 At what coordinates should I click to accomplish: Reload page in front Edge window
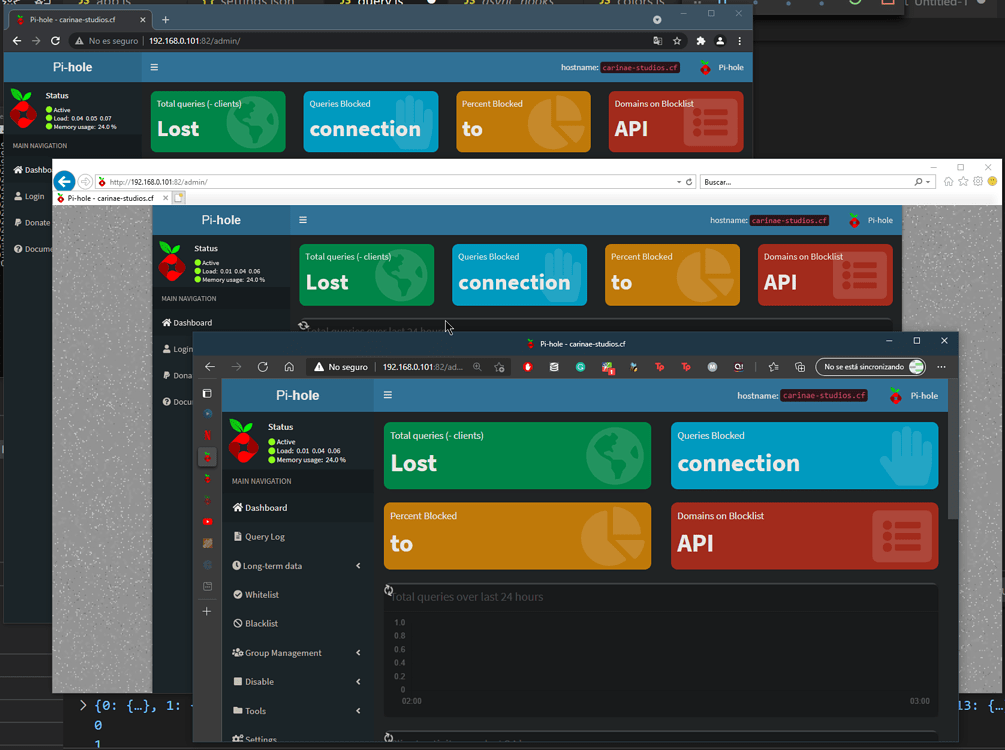[x=263, y=367]
